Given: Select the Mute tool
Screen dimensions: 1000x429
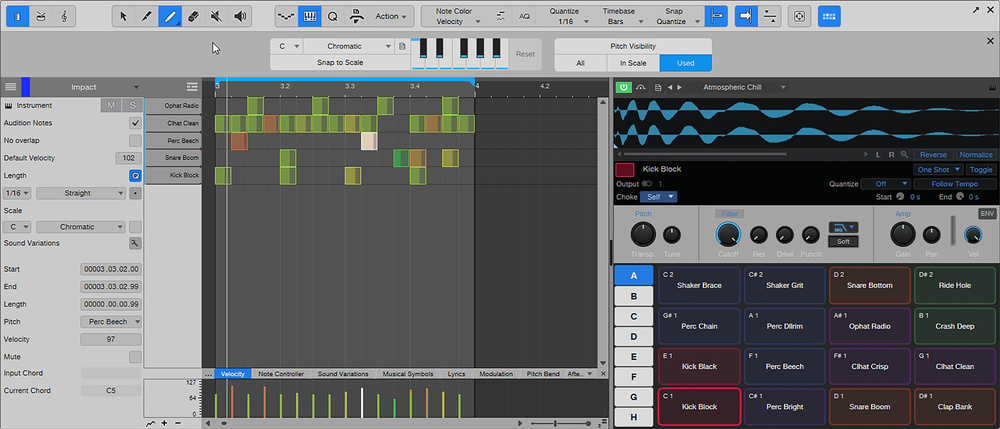Looking at the screenshot, I should tap(217, 16).
